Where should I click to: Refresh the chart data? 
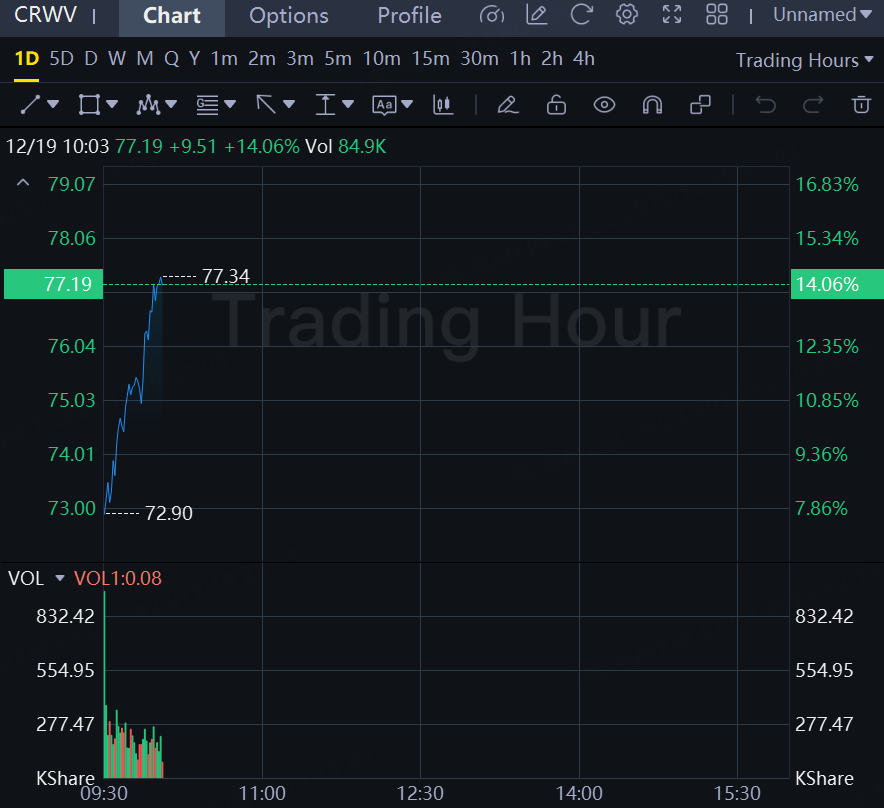coord(581,15)
